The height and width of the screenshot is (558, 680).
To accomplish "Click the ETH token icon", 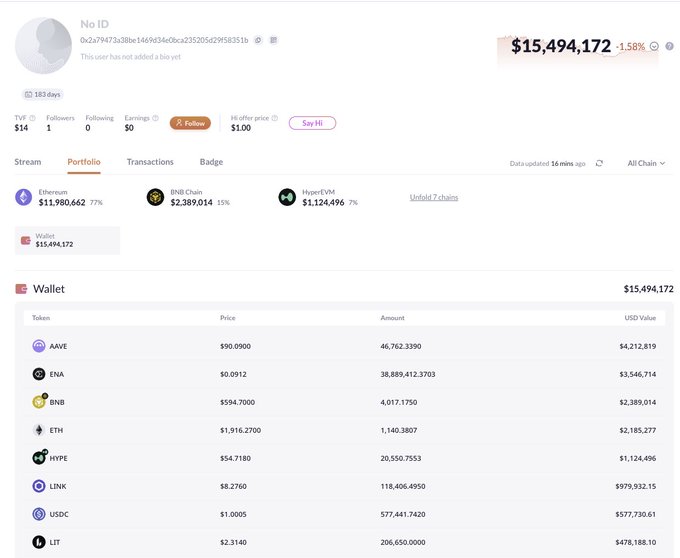I will (x=39, y=430).
